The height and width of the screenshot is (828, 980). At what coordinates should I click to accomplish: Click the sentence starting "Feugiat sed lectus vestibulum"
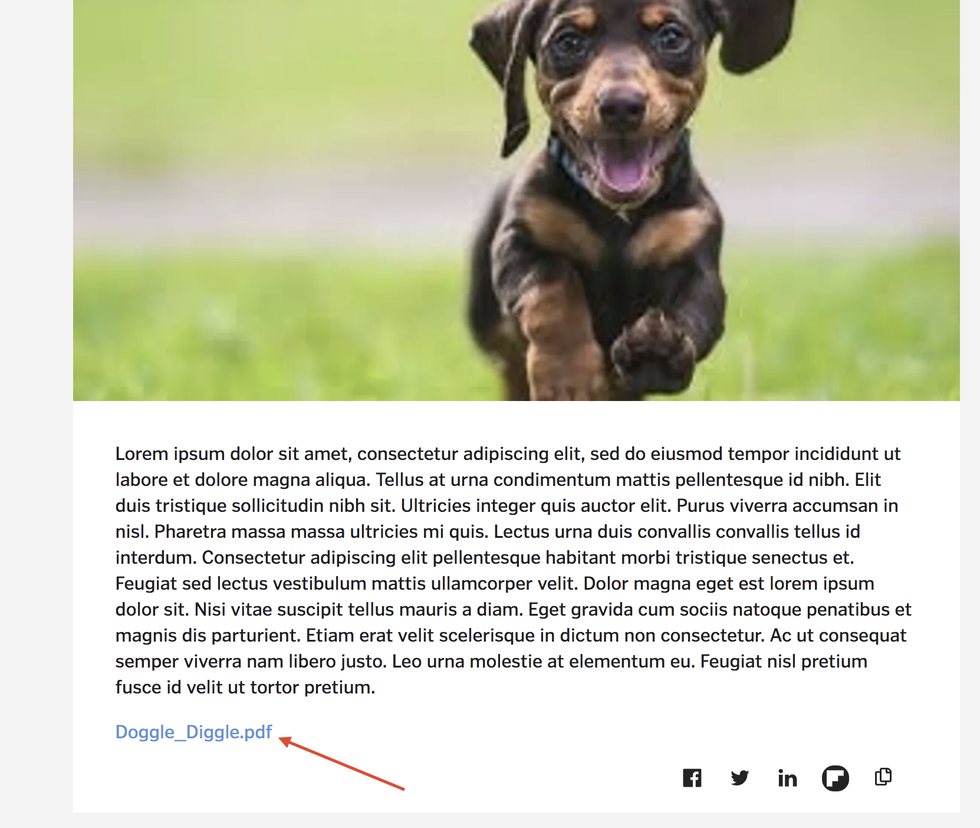point(347,584)
